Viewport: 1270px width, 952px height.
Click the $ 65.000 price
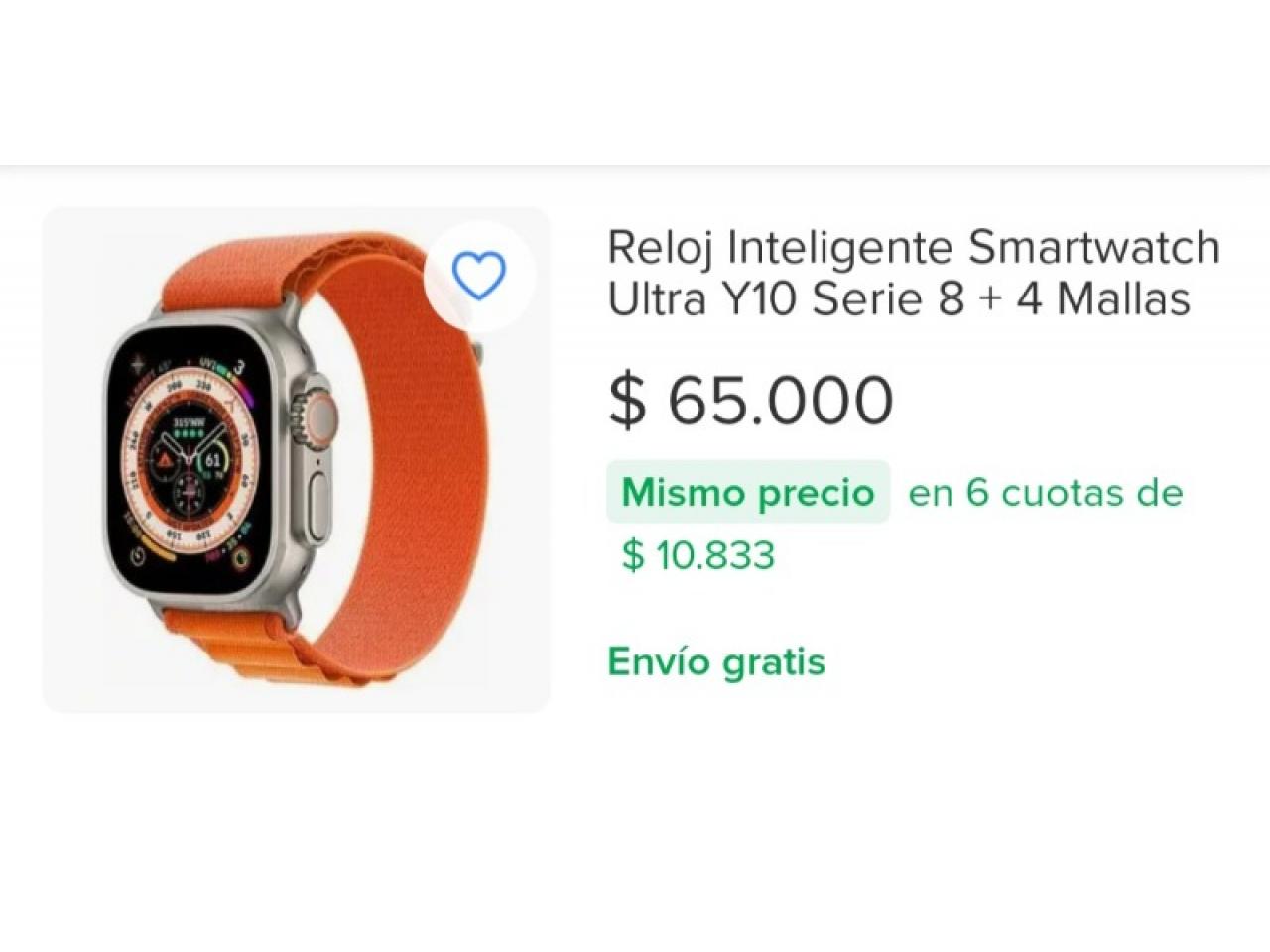pos(751,401)
